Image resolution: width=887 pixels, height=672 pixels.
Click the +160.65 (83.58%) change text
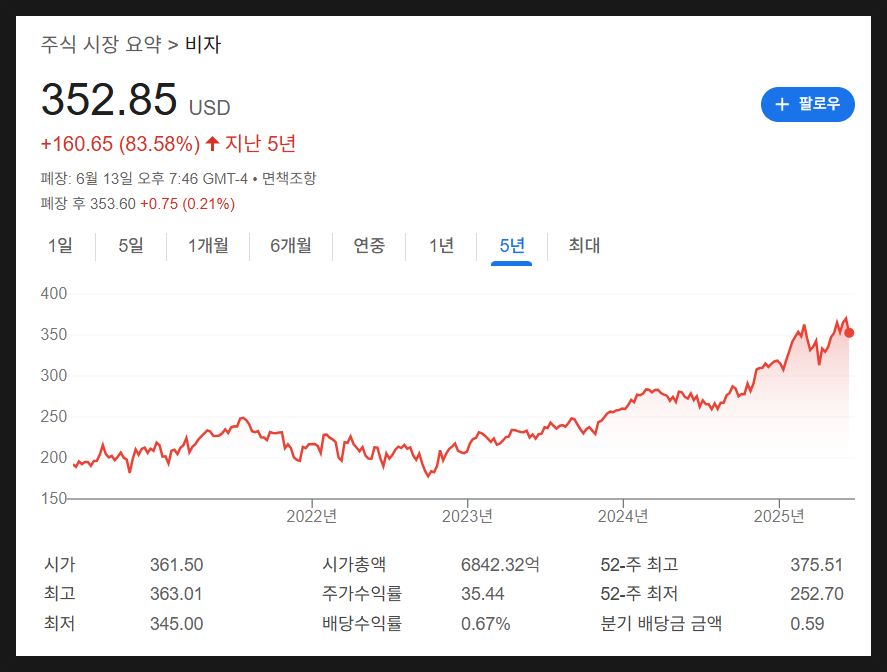[120, 144]
